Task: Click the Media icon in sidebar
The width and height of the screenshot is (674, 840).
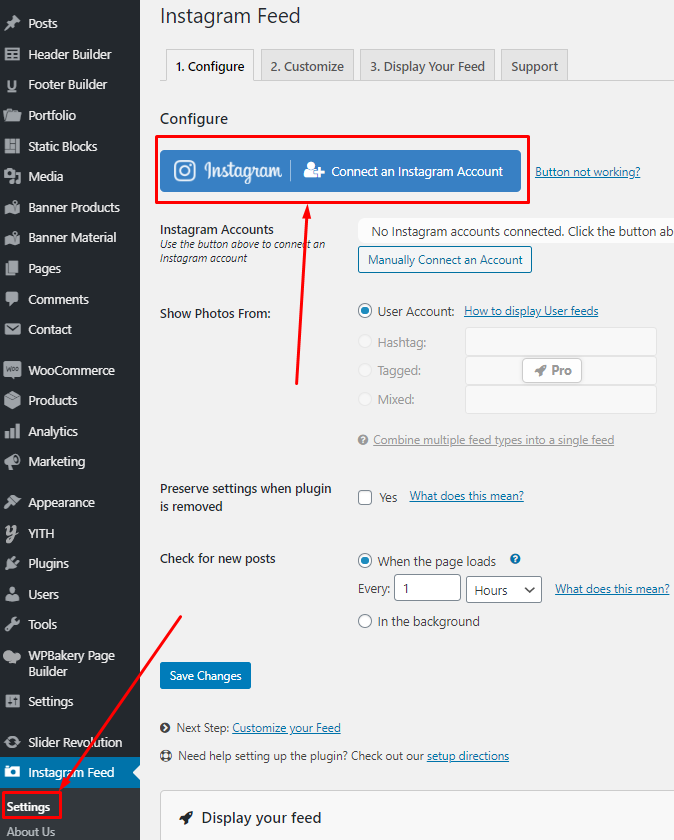Action: click(12, 176)
